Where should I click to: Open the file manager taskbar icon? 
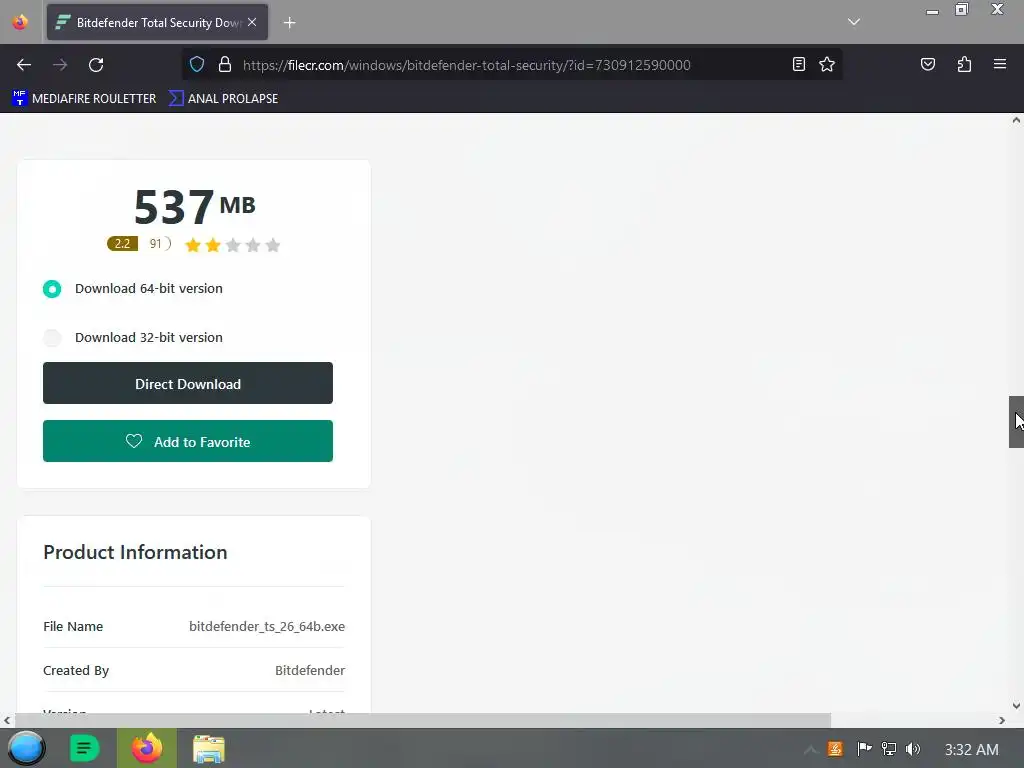(x=209, y=749)
